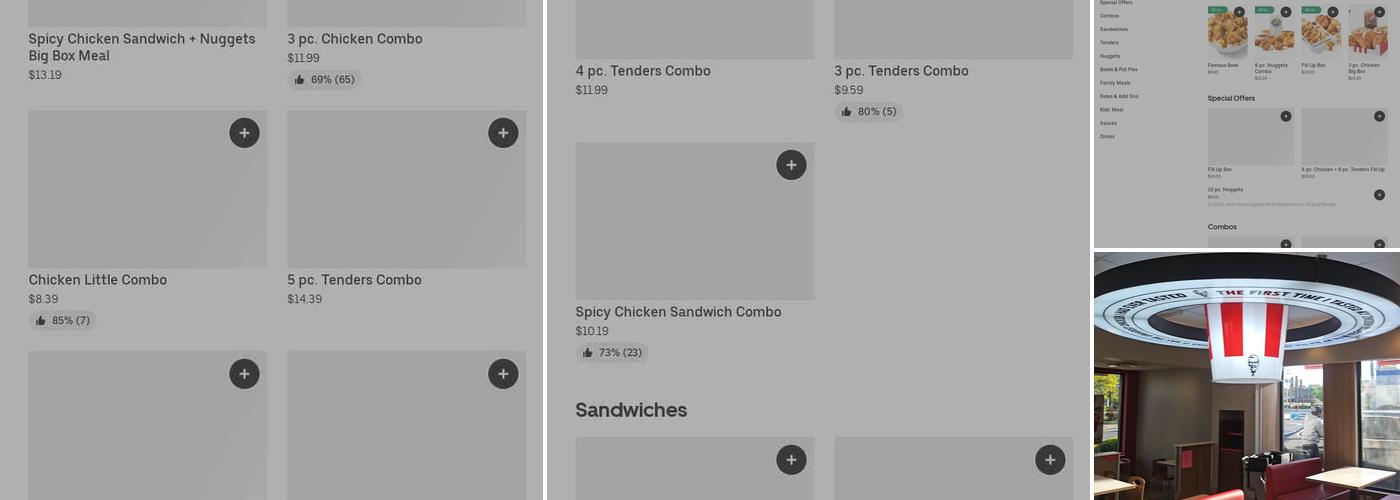
Task: Click the 73% thumbs-up rating badge
Action: [x=612, y=353]
